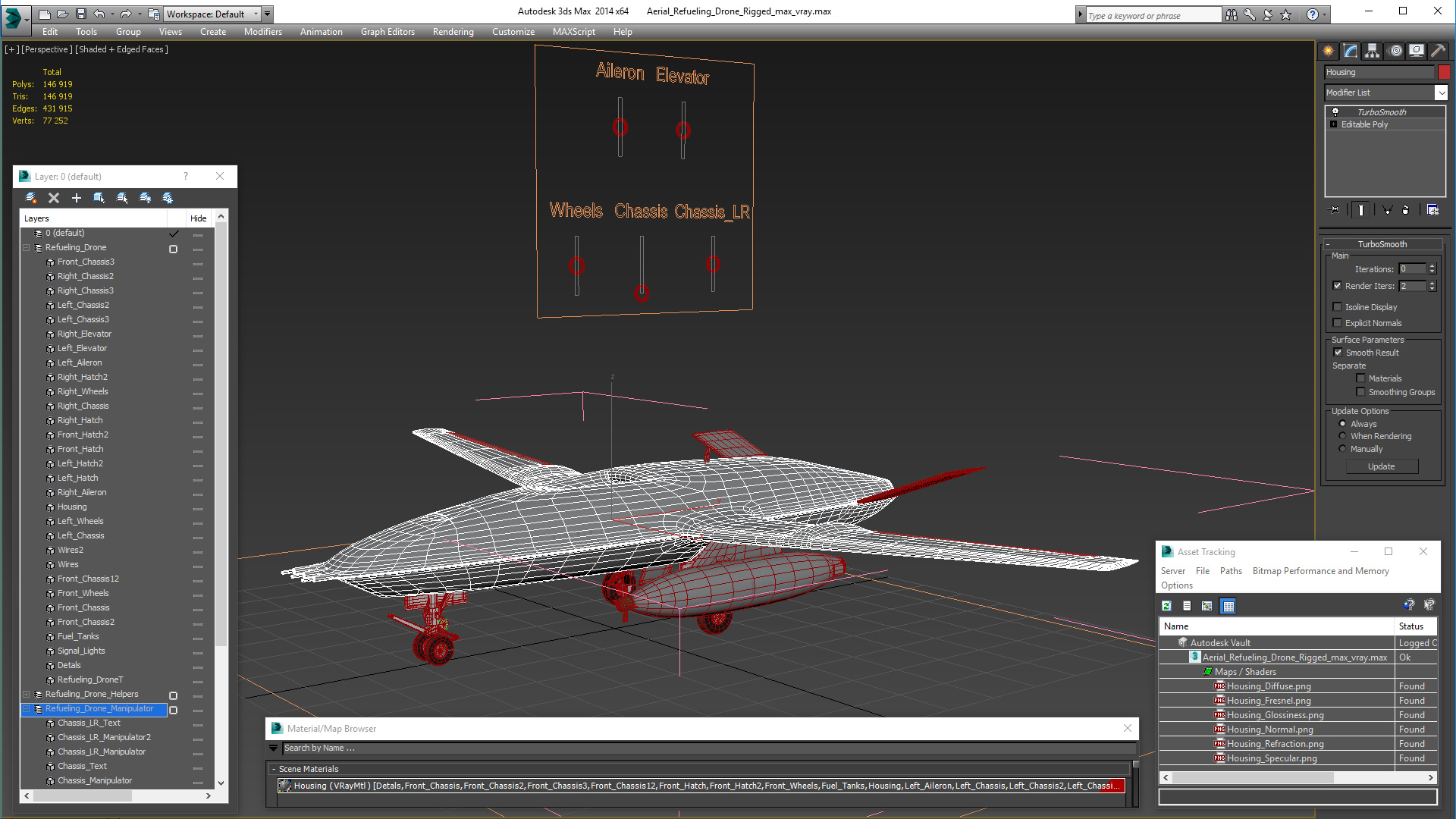Open the Utilities hammer panel tab

coord(1438,51)
